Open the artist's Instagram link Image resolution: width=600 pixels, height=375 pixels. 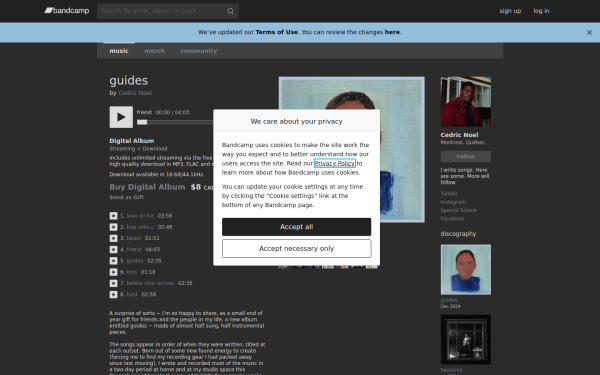click(453, 202)
